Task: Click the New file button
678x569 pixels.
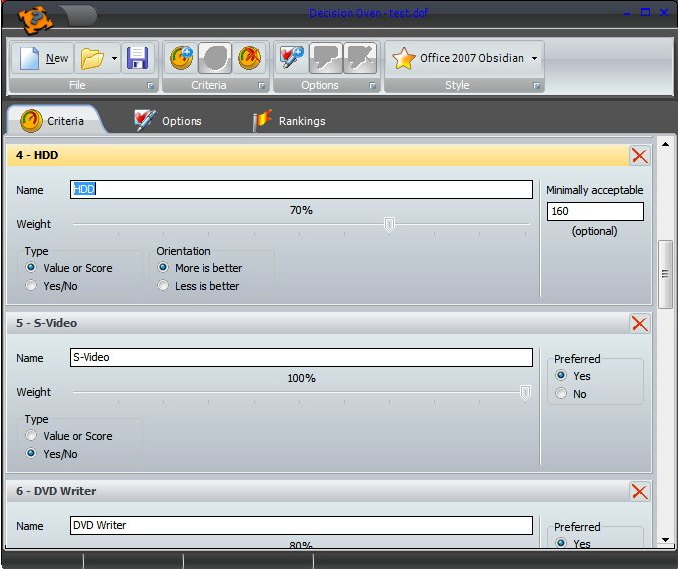Action: (42, 58)
